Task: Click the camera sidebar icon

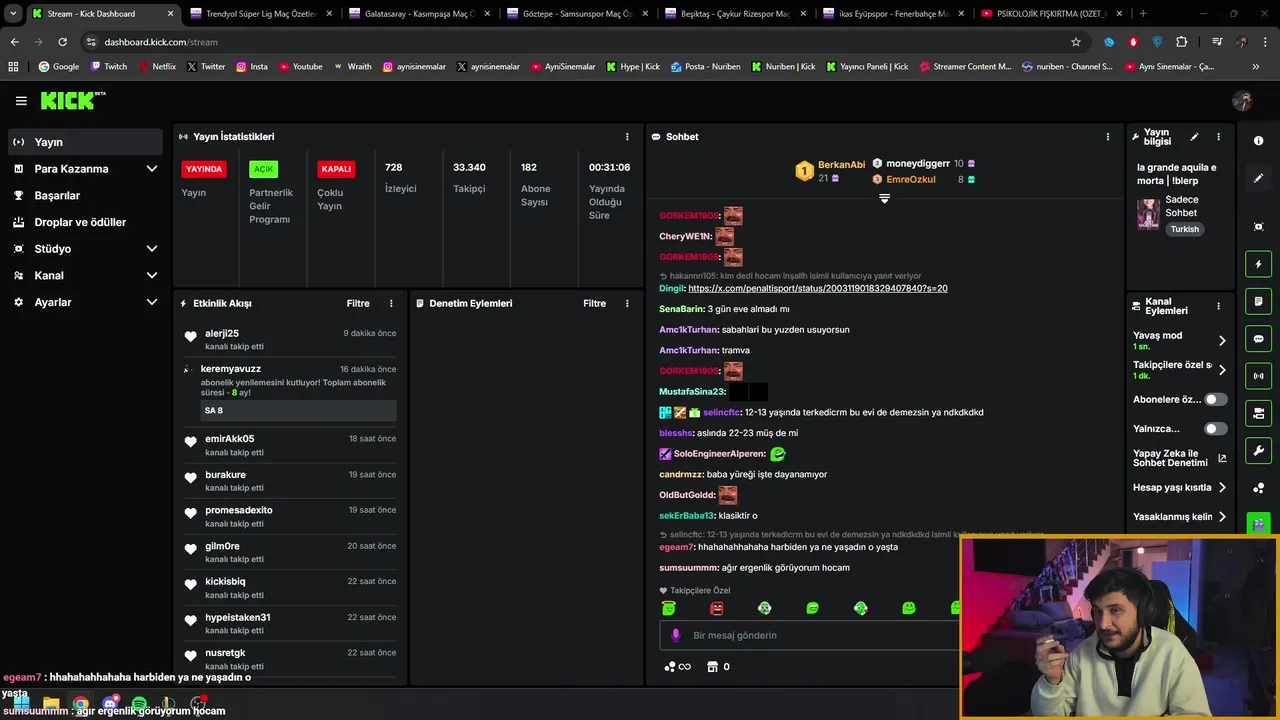Action: pyautogui.click(x=1258, y=413)
